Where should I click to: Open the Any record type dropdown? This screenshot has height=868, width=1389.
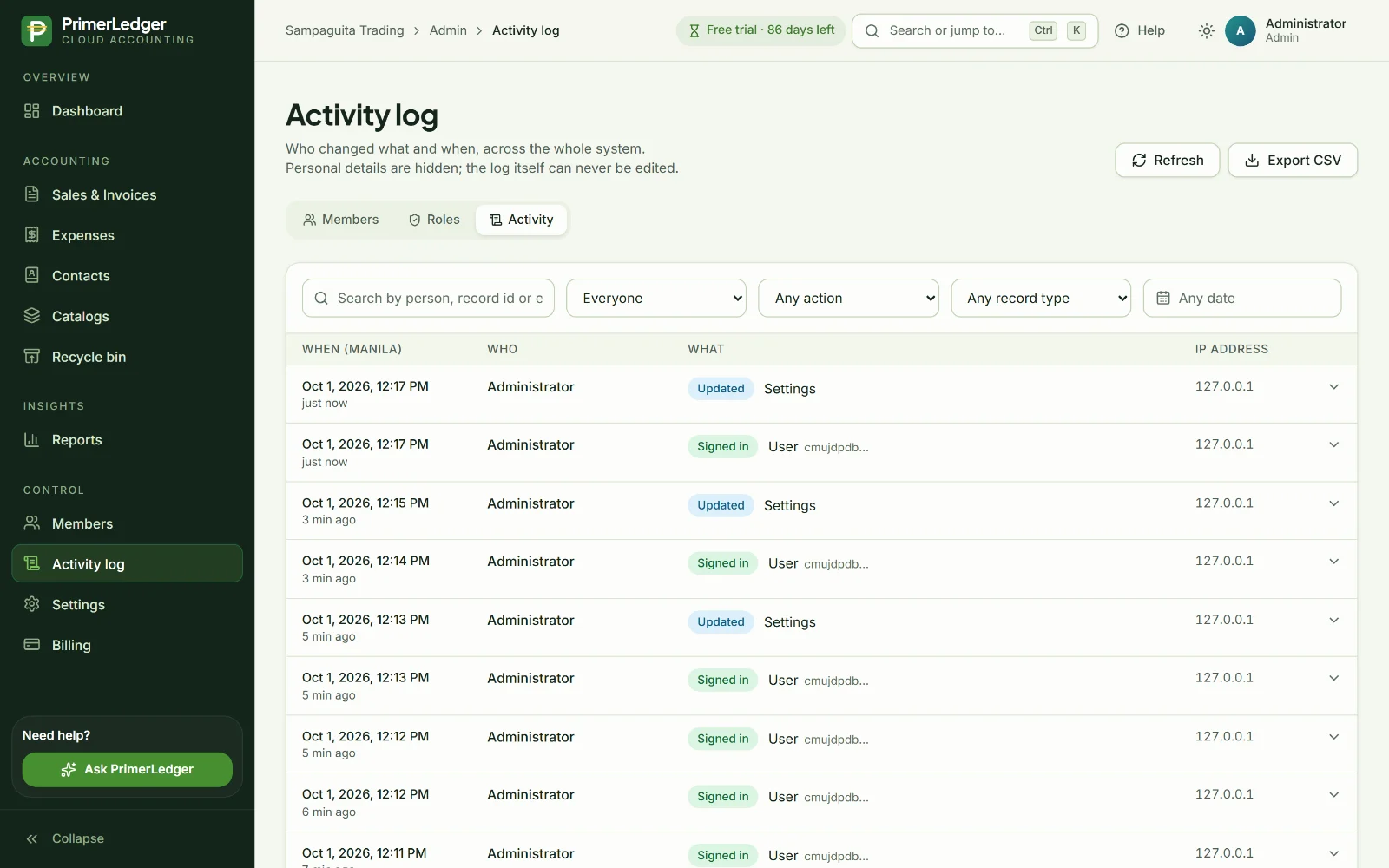pos(1041,298)
